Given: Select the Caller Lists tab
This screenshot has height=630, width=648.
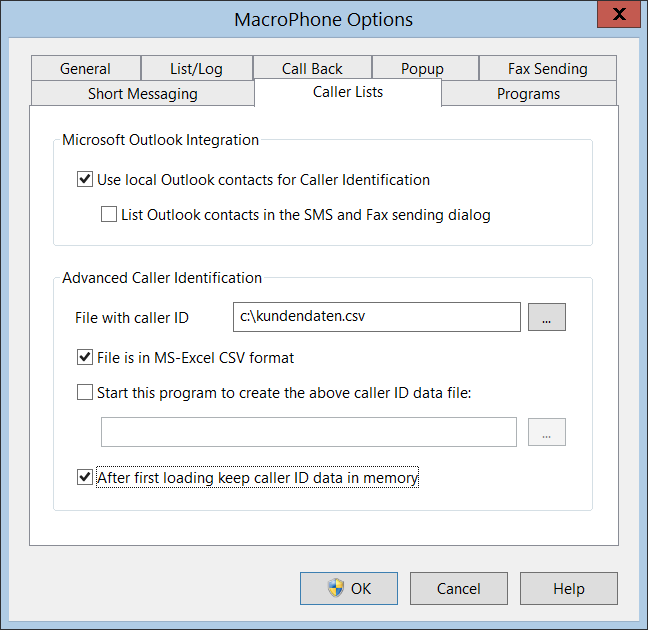Looking at the screenshot, I should coord(348,92).
